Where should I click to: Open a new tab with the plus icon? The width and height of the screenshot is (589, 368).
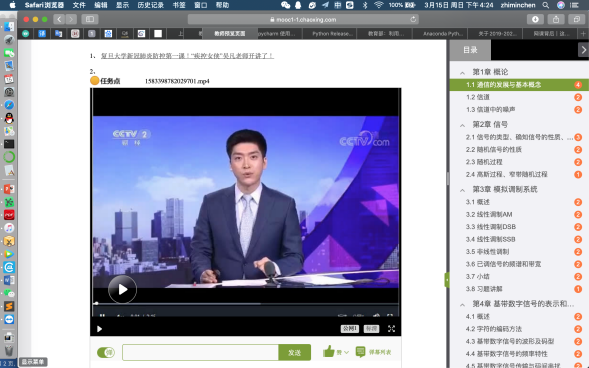[583, 33]
